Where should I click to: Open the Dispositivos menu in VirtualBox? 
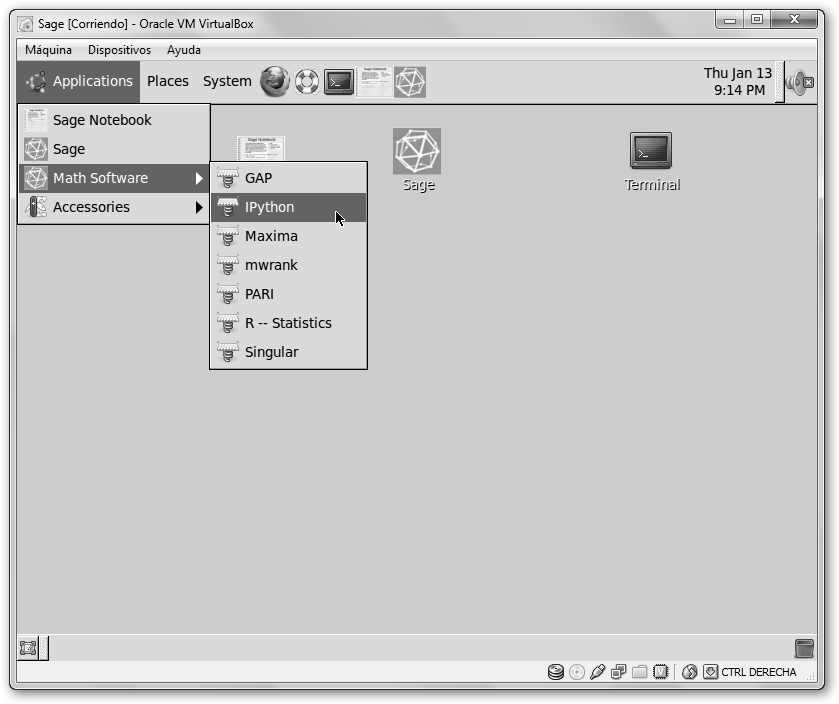119,50
